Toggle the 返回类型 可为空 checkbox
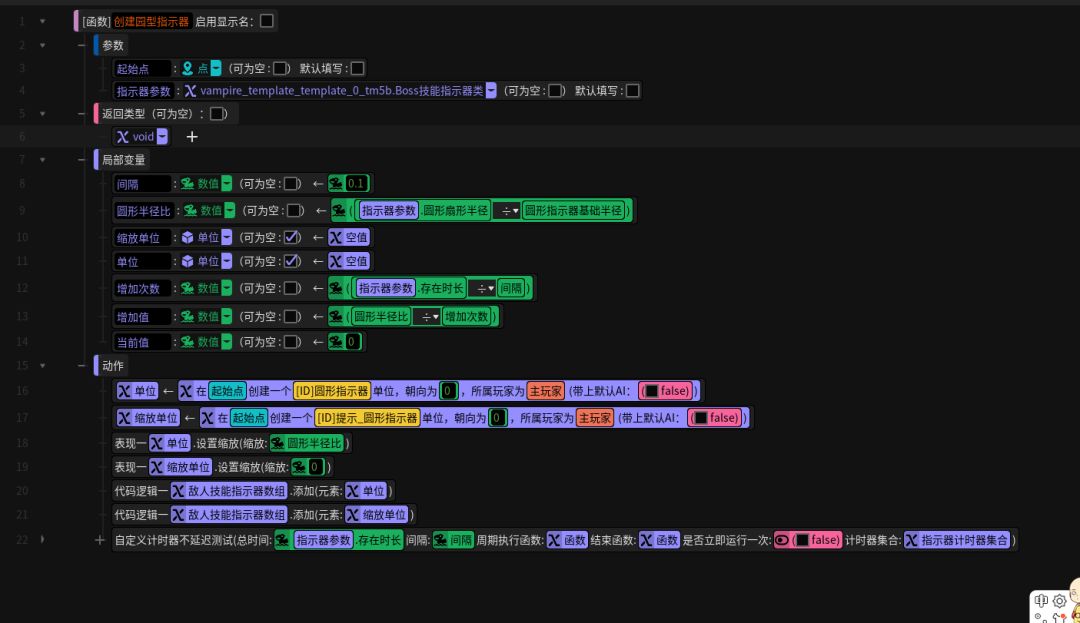Screen dimensions: 1080x623 pyautogui.click(x=217, y=114)
